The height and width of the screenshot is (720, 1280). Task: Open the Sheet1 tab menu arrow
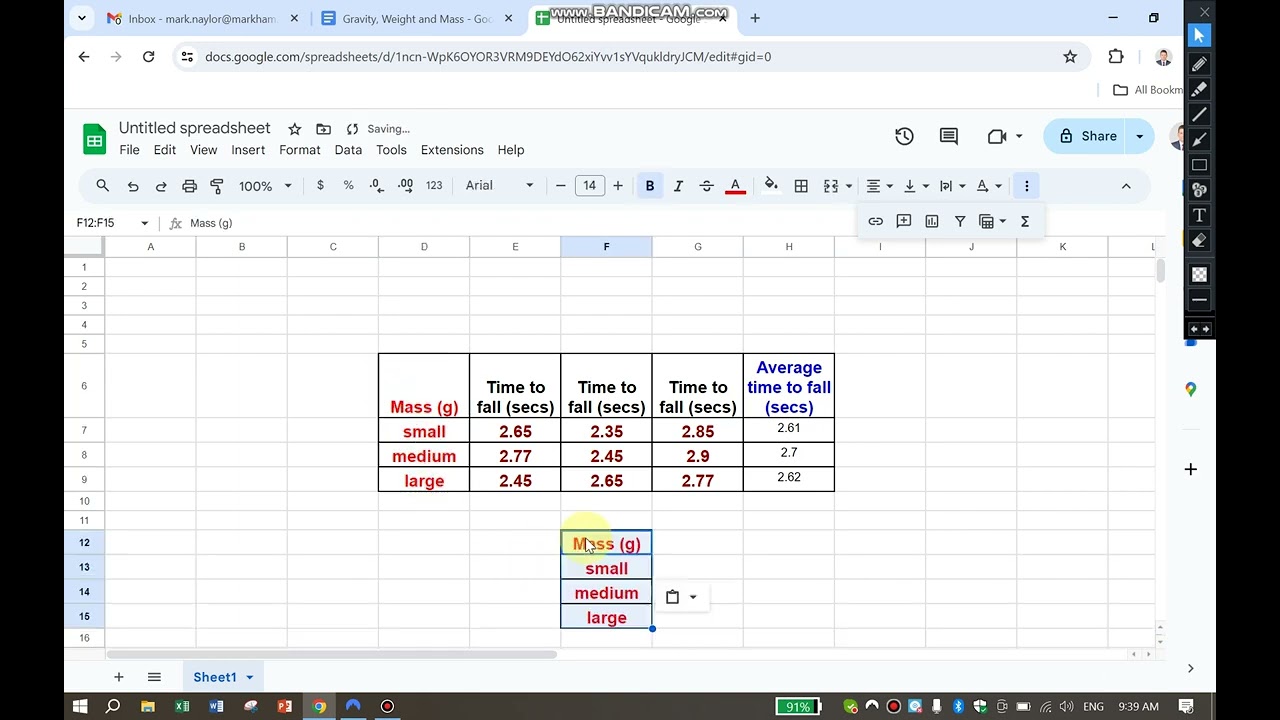pyautogui.click(x=250, y=677)
